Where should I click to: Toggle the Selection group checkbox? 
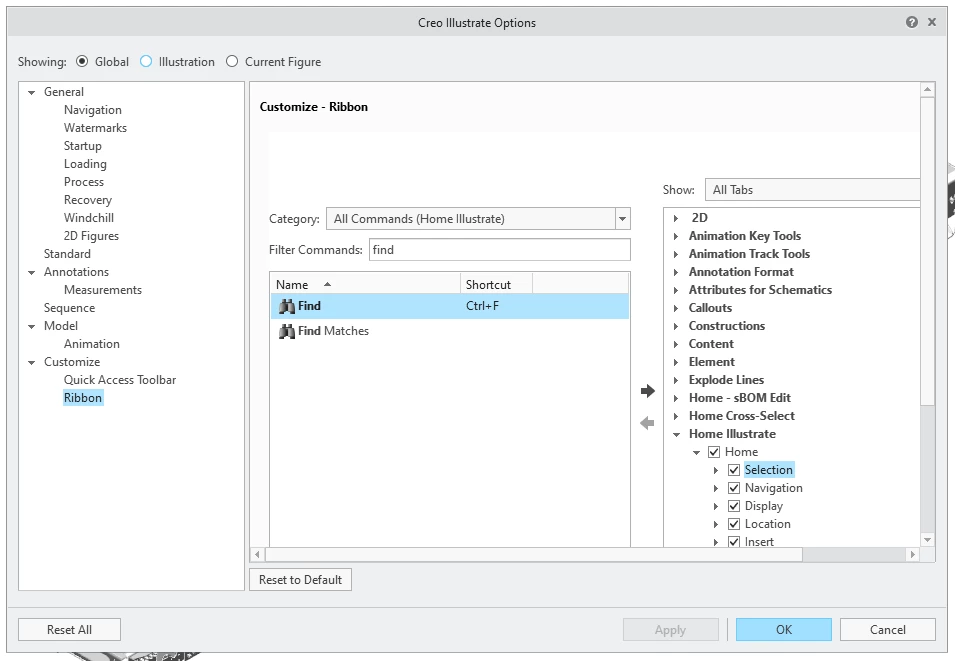tap(734, 470)
